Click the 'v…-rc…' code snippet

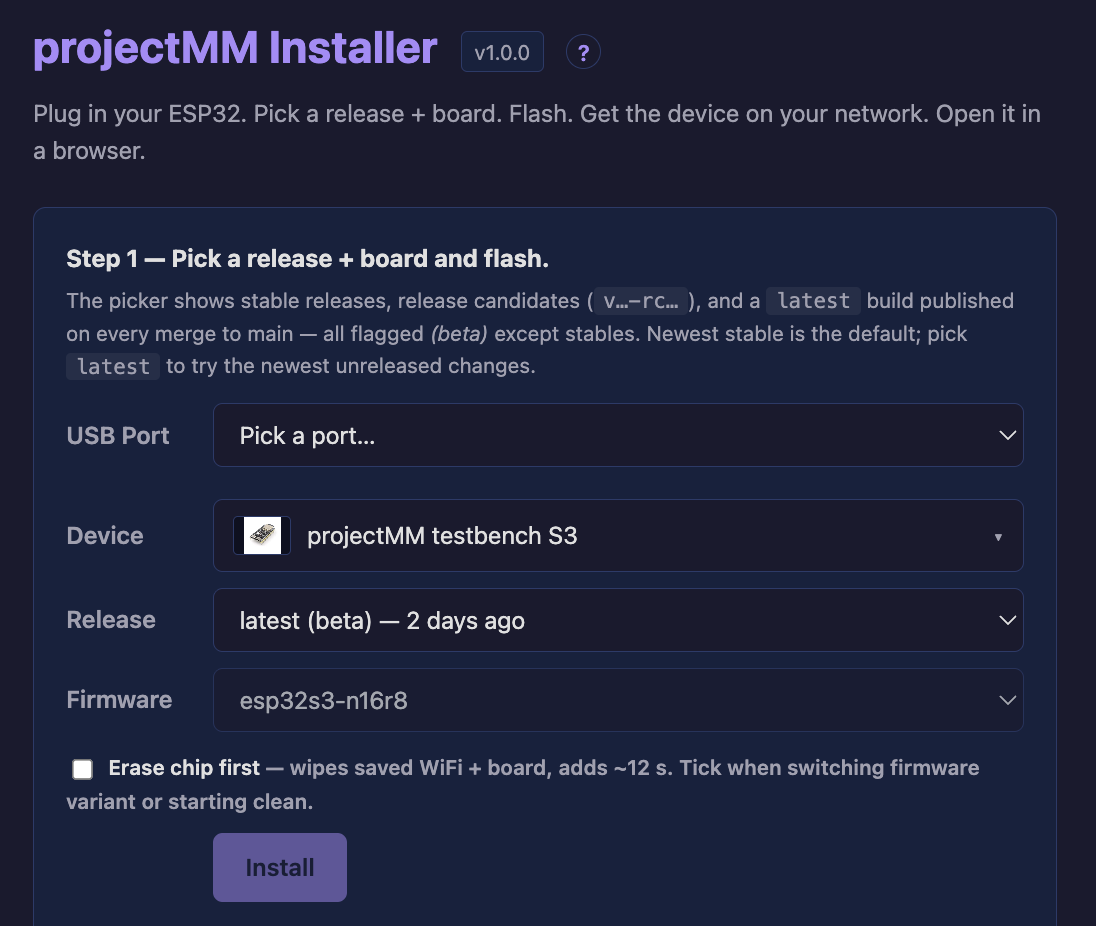point(641,301)
